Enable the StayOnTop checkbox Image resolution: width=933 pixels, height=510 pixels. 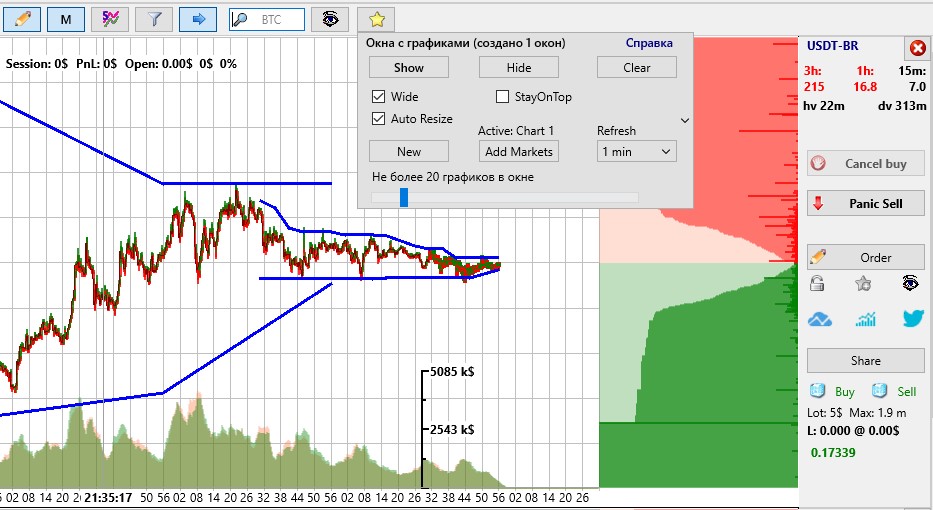[504, 97]
